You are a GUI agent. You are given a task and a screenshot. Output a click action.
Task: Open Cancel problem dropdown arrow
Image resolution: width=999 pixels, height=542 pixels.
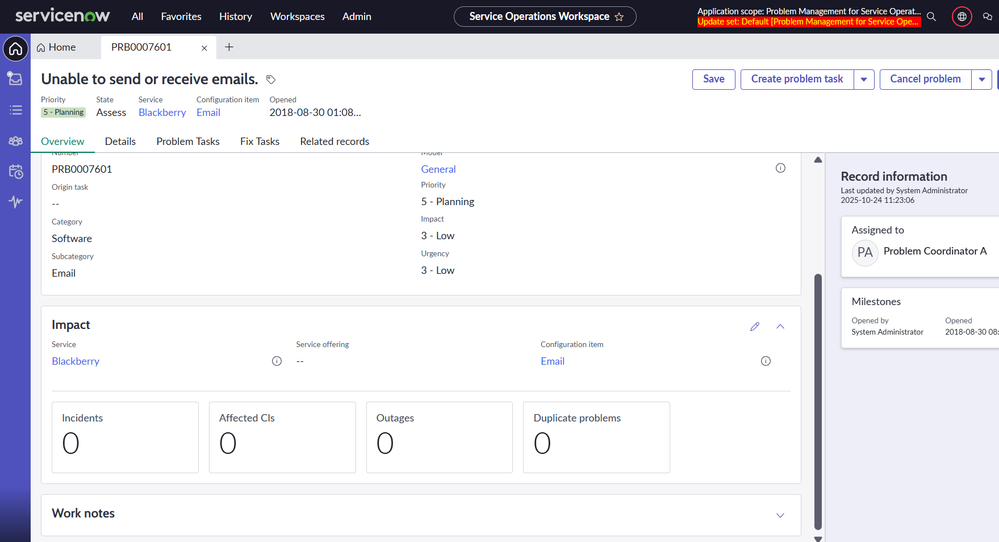982,80
